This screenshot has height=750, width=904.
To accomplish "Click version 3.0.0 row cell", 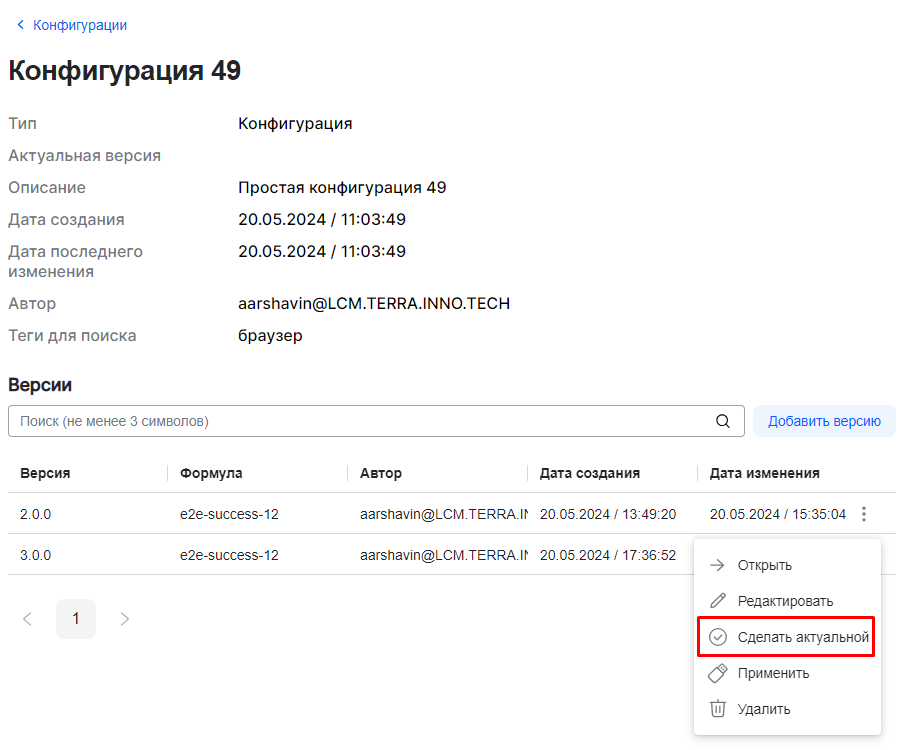I will click(x=35, y=555).
